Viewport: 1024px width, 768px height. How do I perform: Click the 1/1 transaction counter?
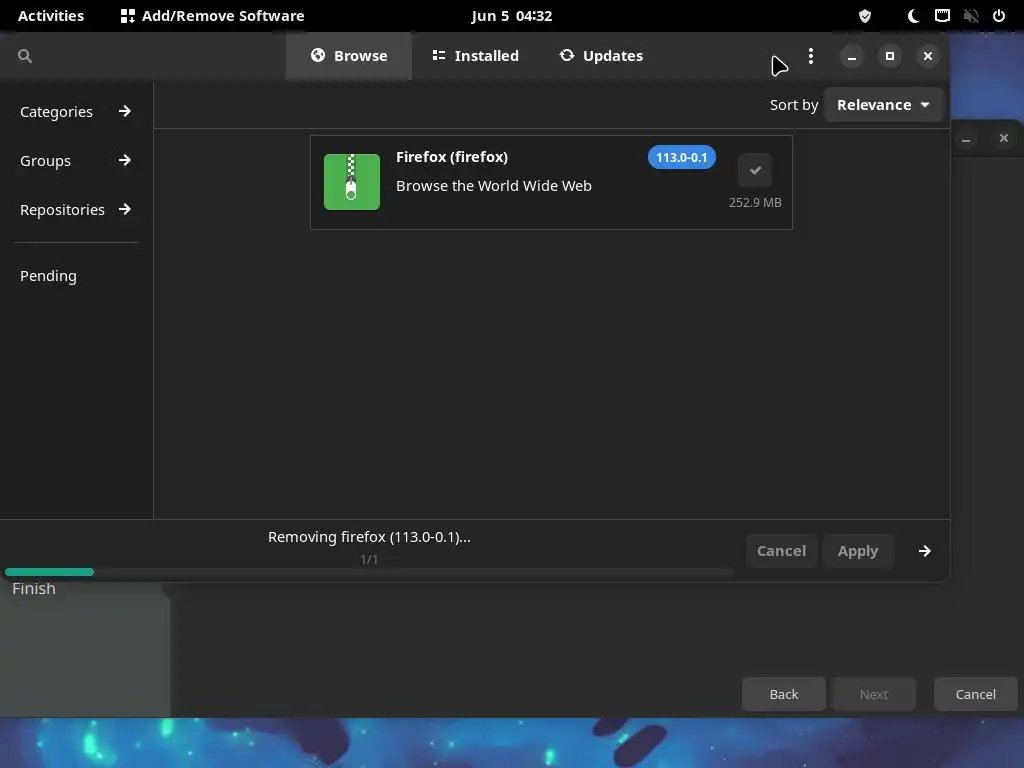(369, 560)
